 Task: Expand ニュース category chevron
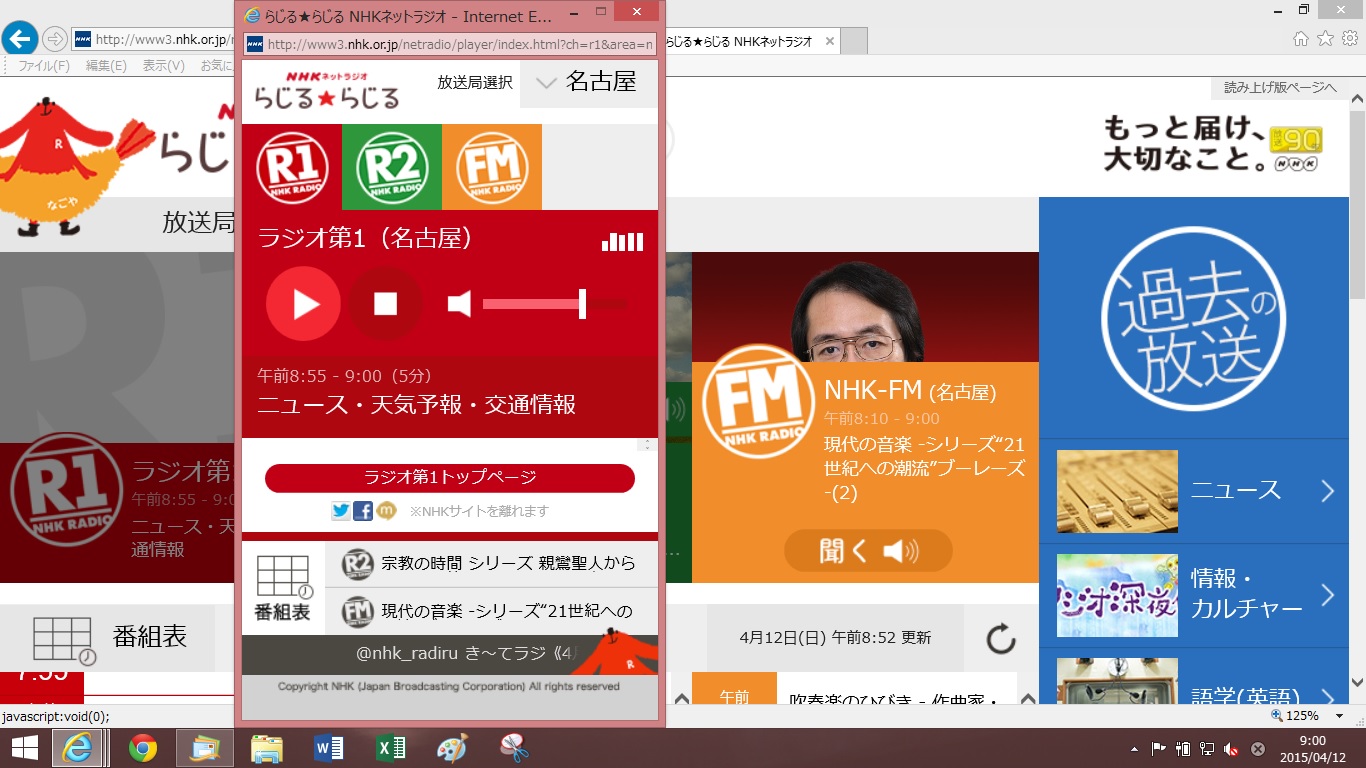[x=1328, y=491]
